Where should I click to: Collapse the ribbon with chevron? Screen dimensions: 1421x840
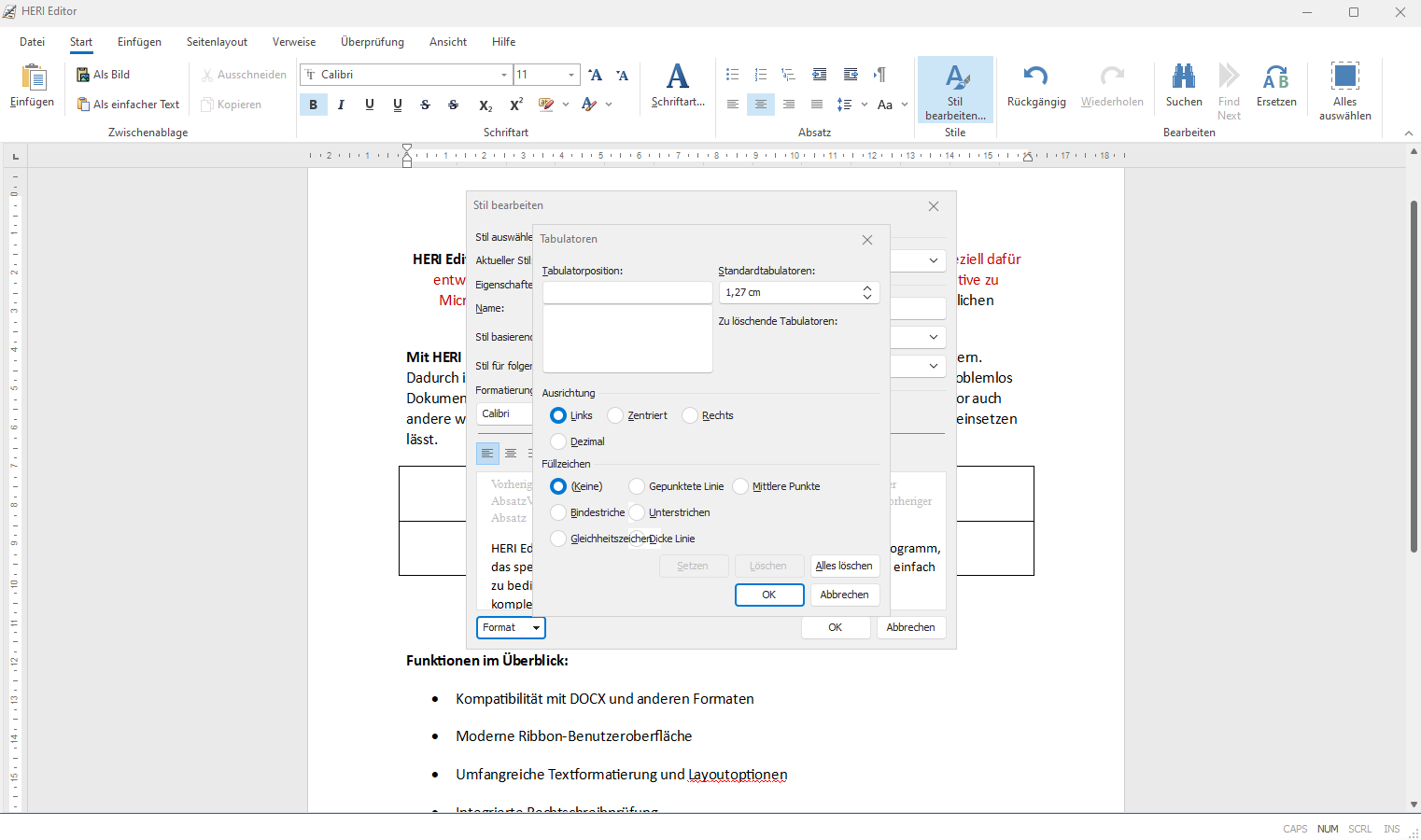pos(1409,133)
